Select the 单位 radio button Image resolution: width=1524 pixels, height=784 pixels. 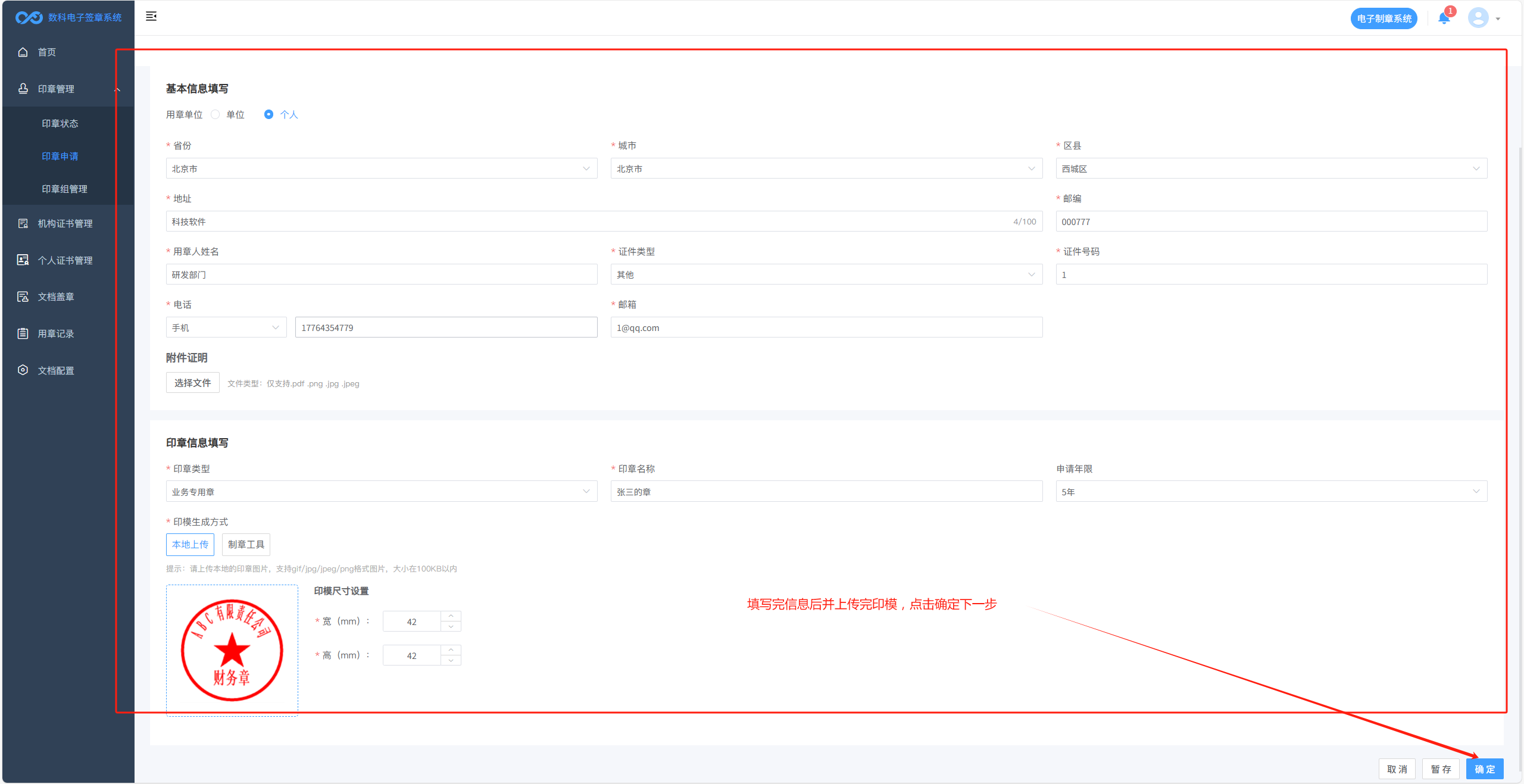coord(216,114)
